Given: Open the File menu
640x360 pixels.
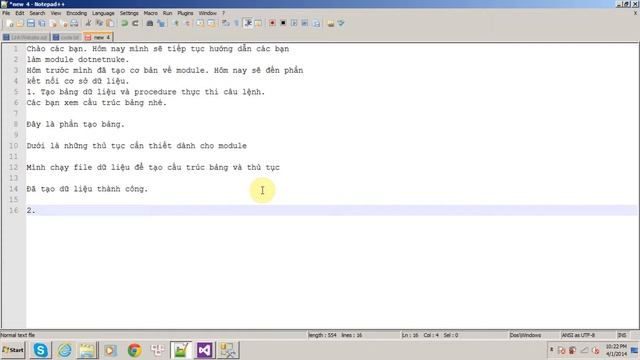Looking at the screenshot, I should tap(6, 13).
